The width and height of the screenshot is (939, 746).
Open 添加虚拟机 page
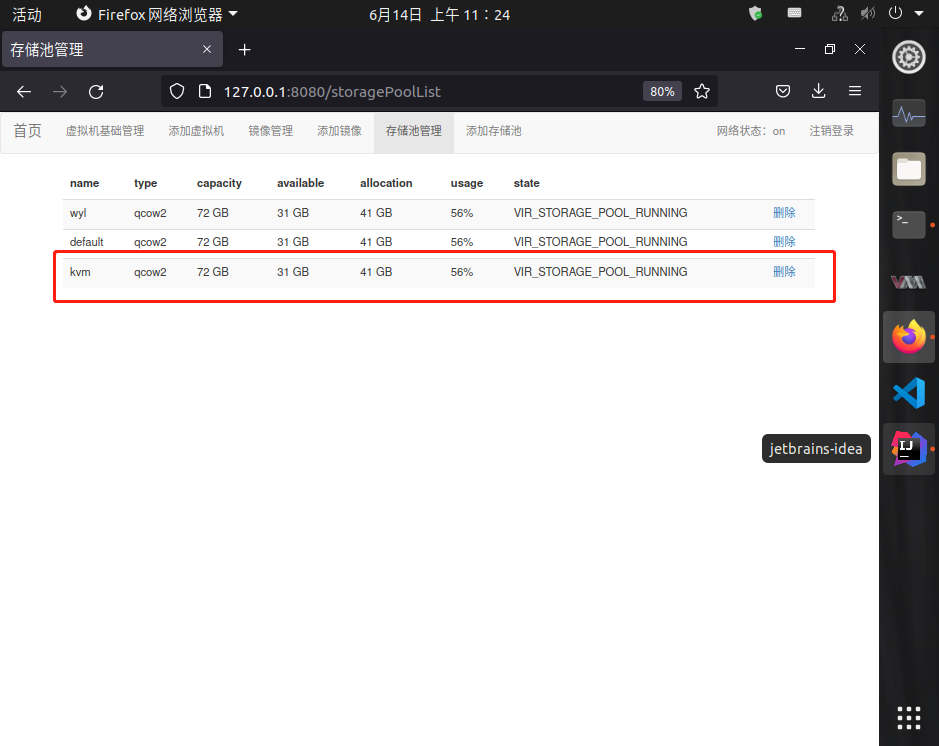click(196, 131)
